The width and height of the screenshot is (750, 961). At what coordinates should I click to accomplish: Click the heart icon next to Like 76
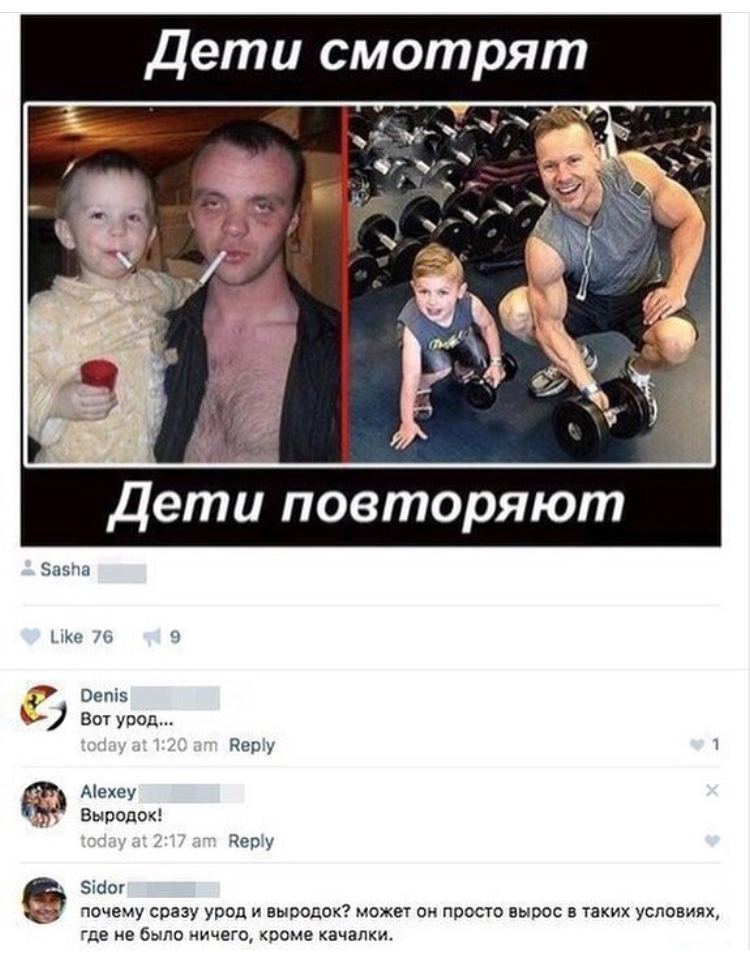[x=29, y=637]
